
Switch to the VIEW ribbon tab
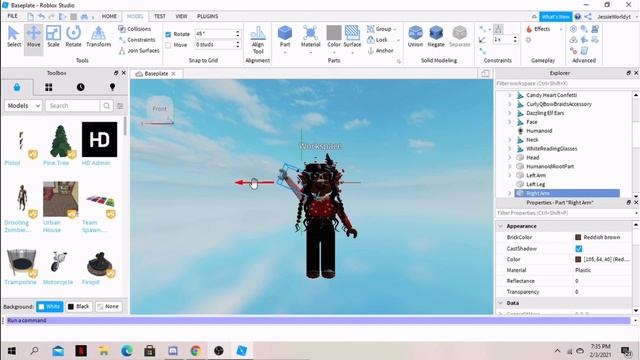(181, 16)
